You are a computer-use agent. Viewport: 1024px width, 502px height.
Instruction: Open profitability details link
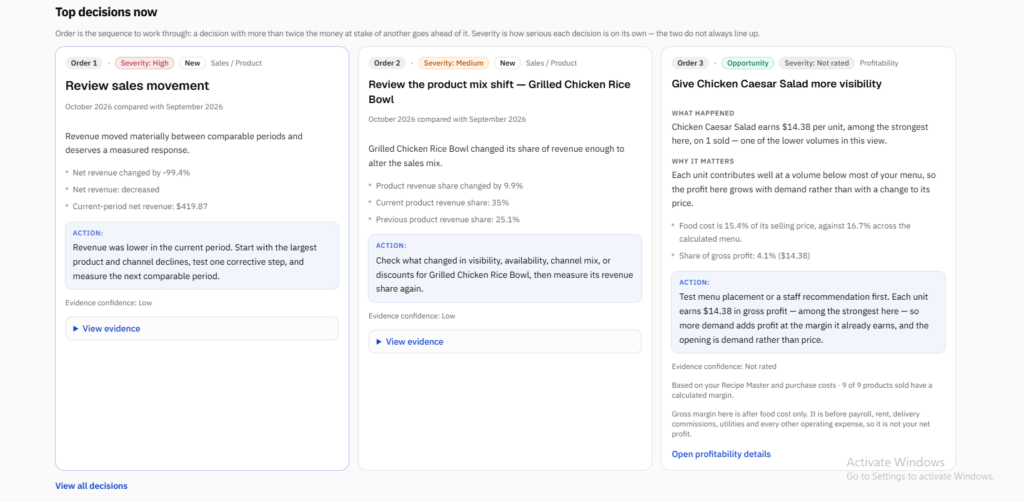[721, 454]
